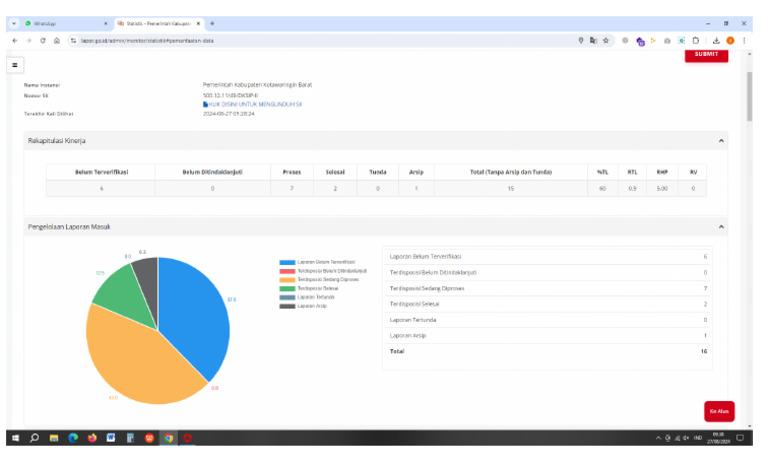Click the Selesai column header
Screen dimensions: 768x466
(x=336, y=172)
